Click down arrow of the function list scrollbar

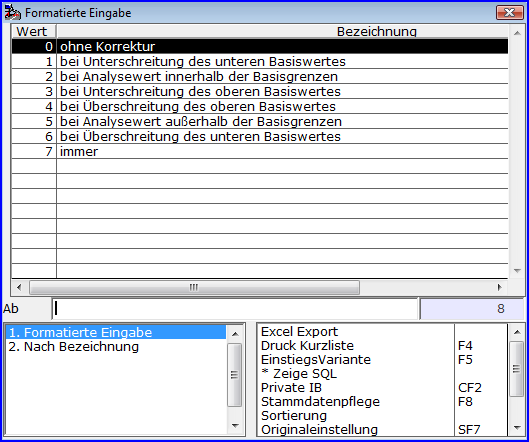(517, 427)
